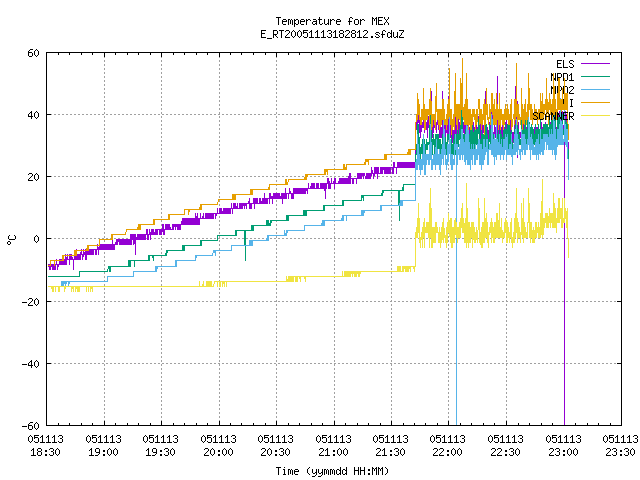
Task: Click the x-axis tick label 21:00
Action: click(x=333, y=452)
